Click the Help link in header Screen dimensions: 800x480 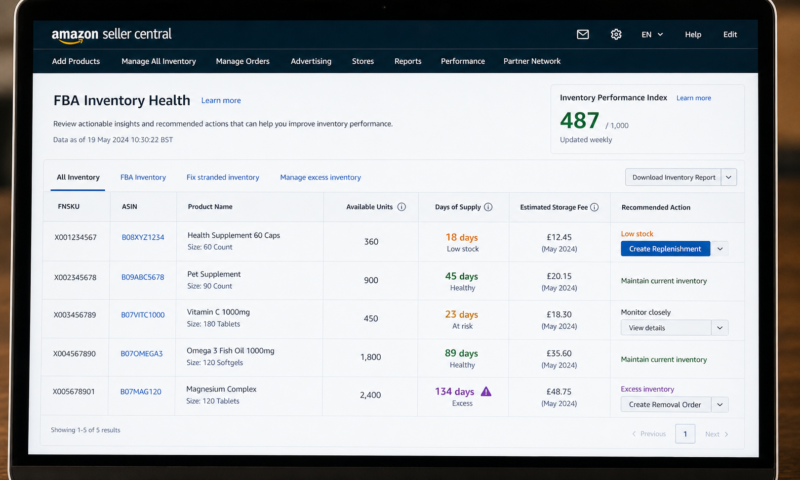[693, 35]
